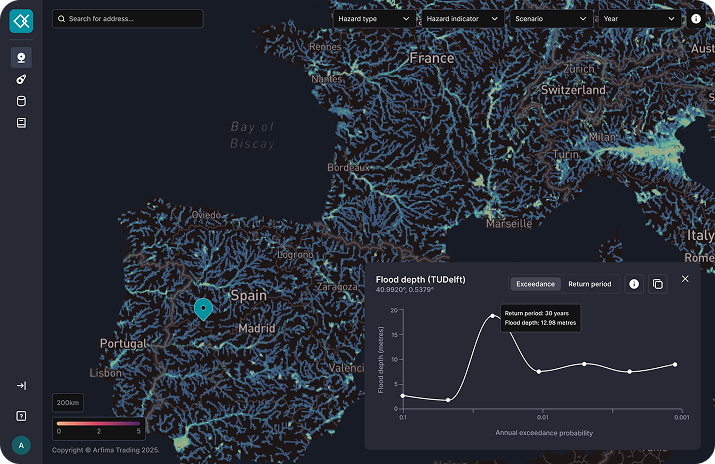Open the Hazard type dropdown
The height and width of the screenshot is (464, 715).
coord(373,19)
